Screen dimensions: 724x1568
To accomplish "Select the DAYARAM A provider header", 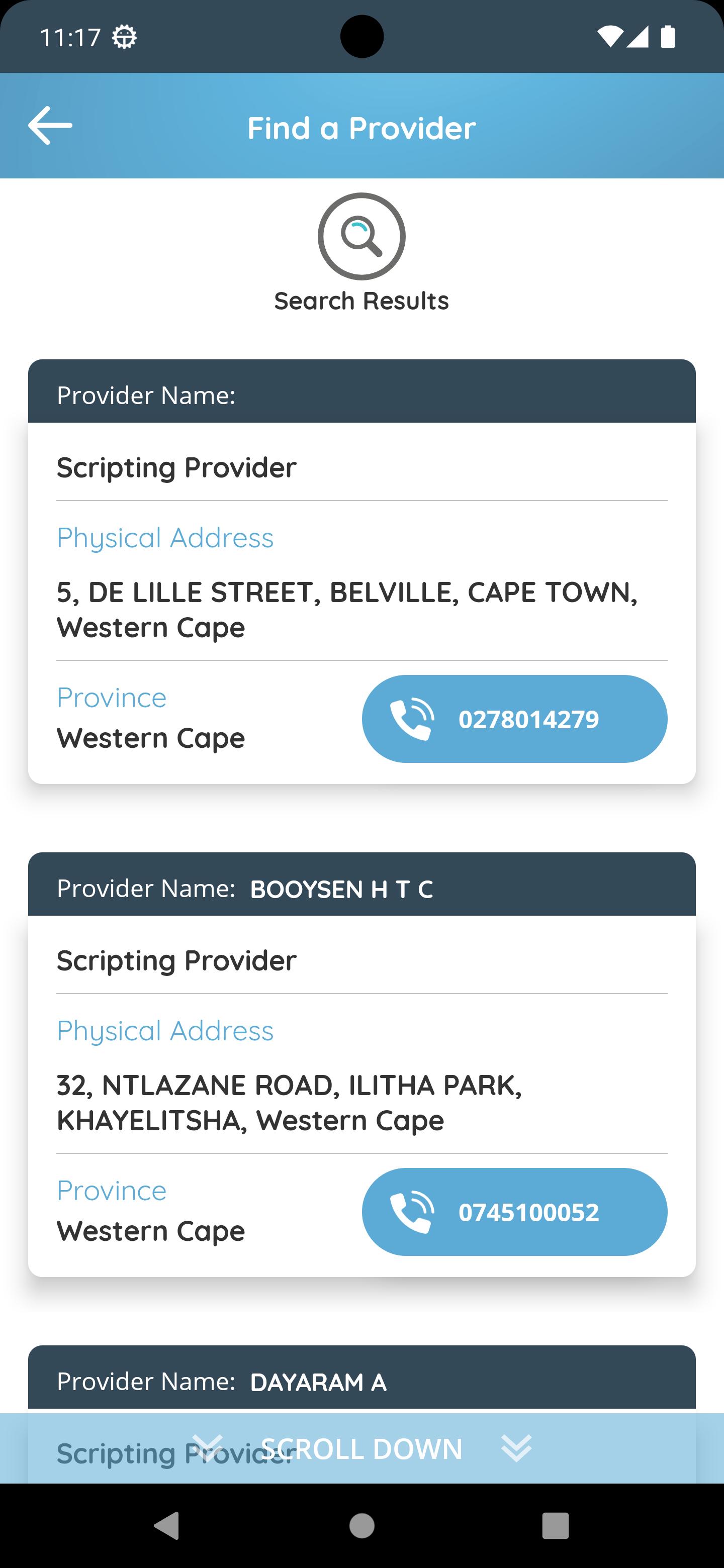I will [361, 1377].
